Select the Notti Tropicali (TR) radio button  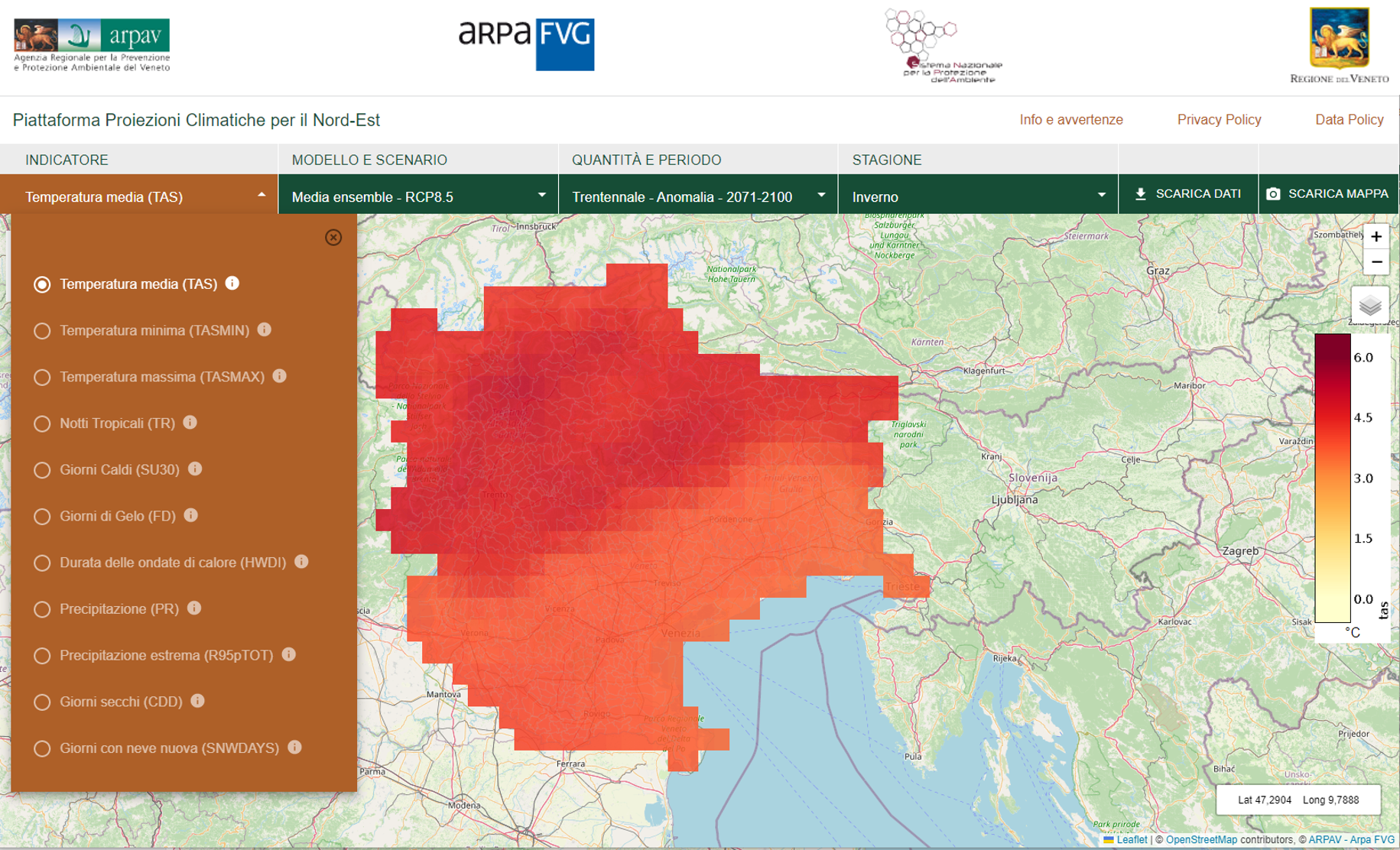pyautogui.click(x=42, y=423)
